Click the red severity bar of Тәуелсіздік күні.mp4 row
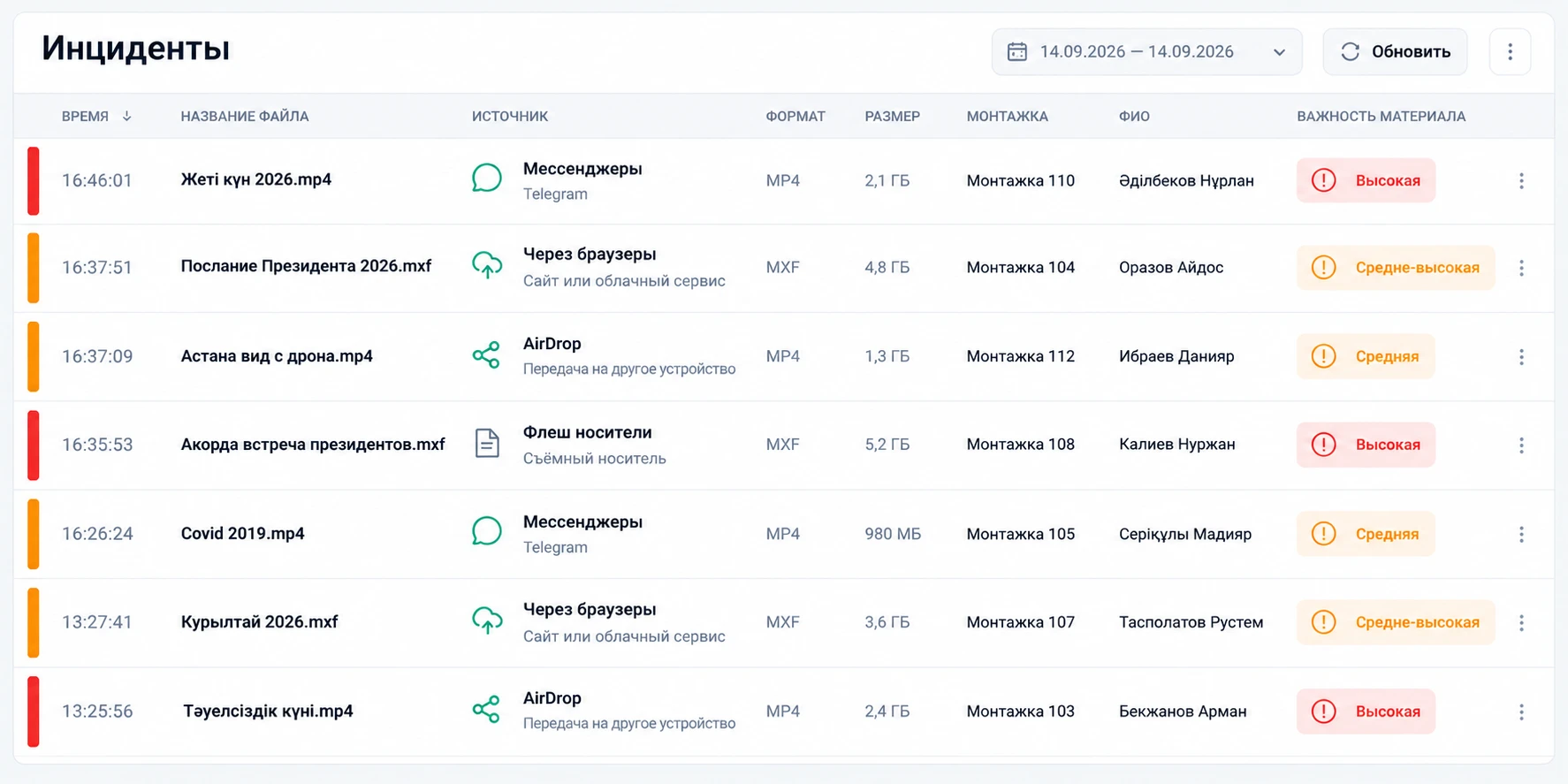This screenshot has height=784, width=1568. pyautogui.click(x=34, y=712)
